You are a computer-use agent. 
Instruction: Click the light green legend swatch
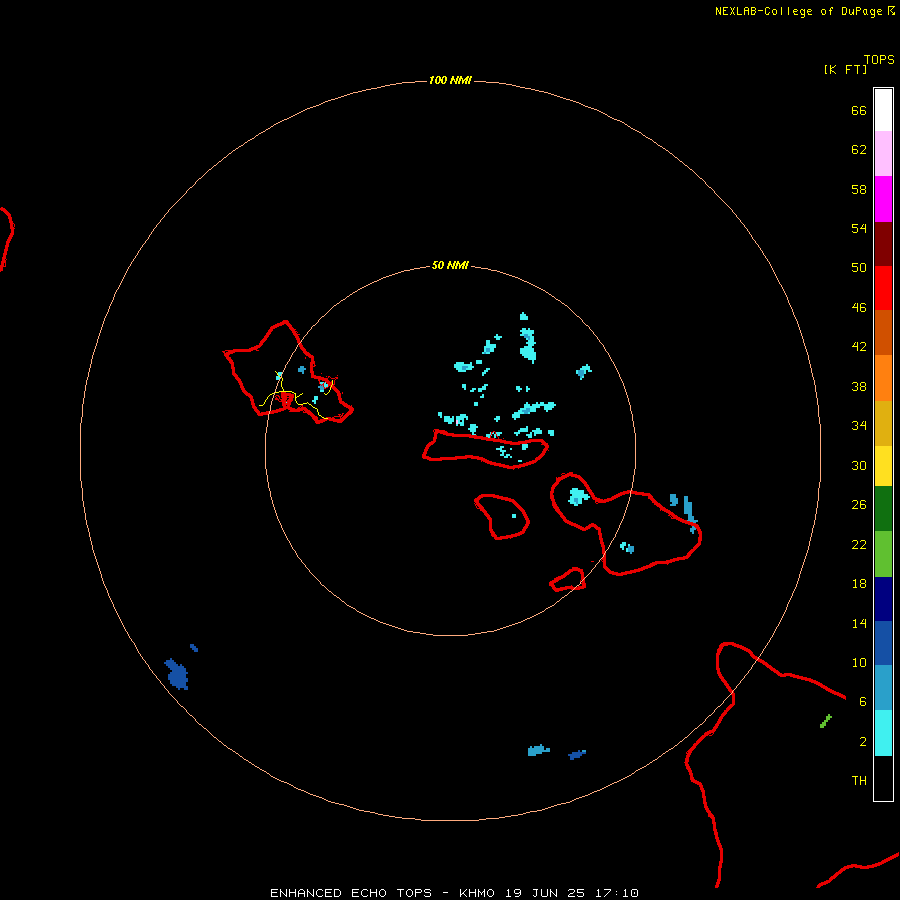883,554
